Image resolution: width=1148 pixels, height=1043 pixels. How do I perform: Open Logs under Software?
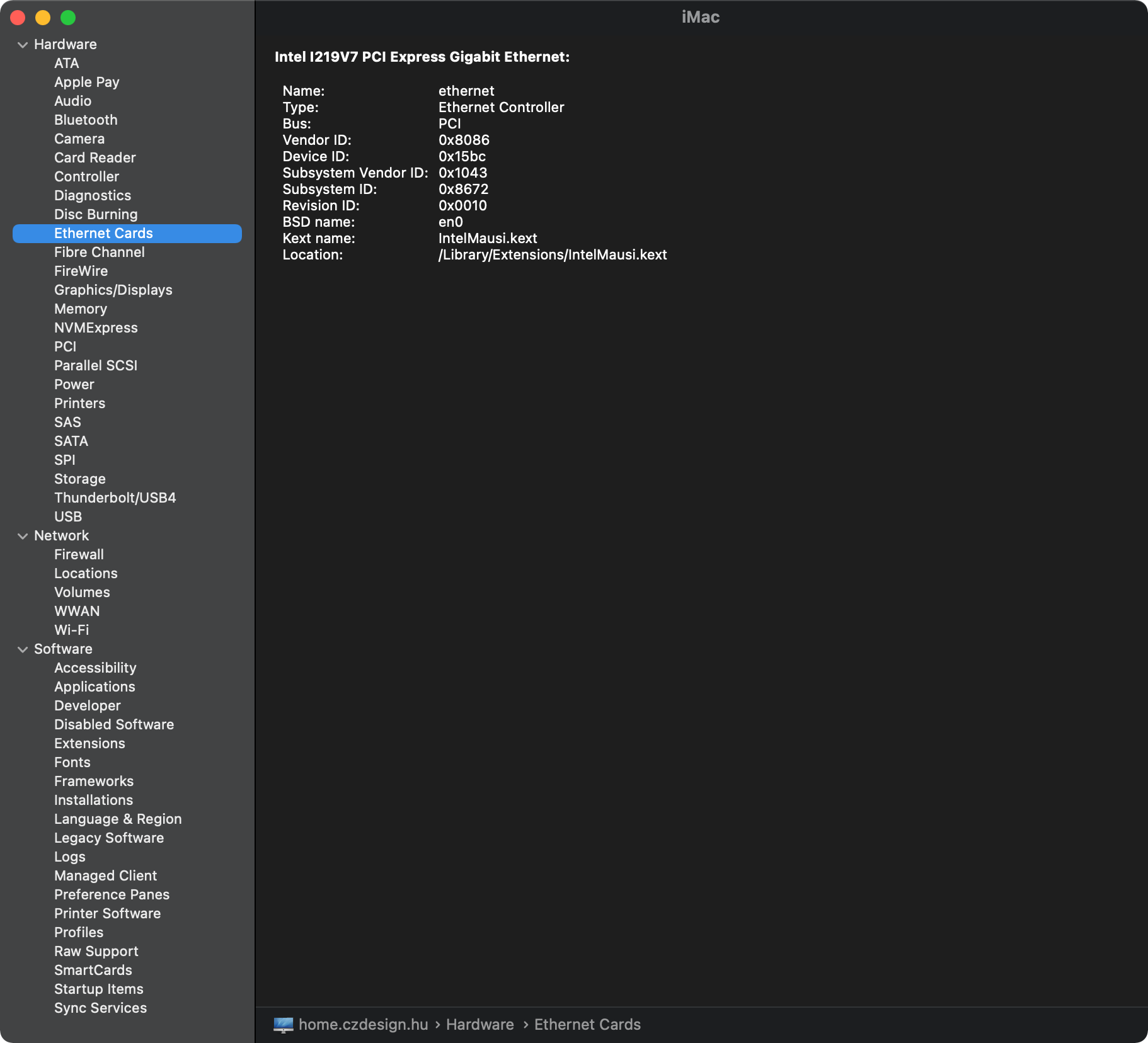(x=70, y=857)
